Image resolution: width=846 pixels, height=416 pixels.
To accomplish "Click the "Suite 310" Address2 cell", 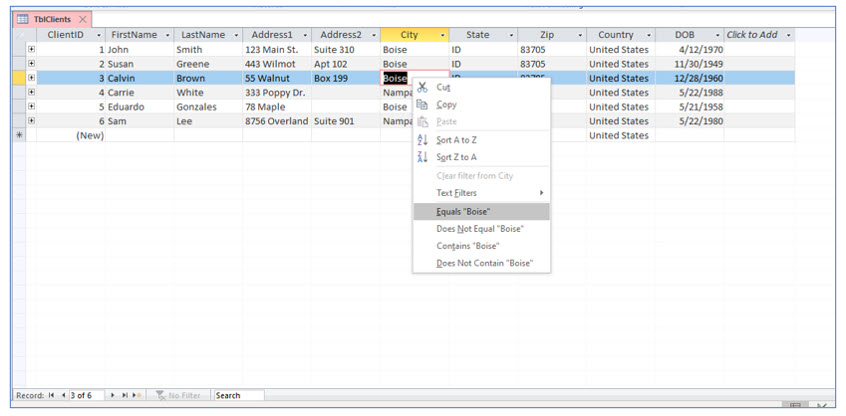I will 346,50.
